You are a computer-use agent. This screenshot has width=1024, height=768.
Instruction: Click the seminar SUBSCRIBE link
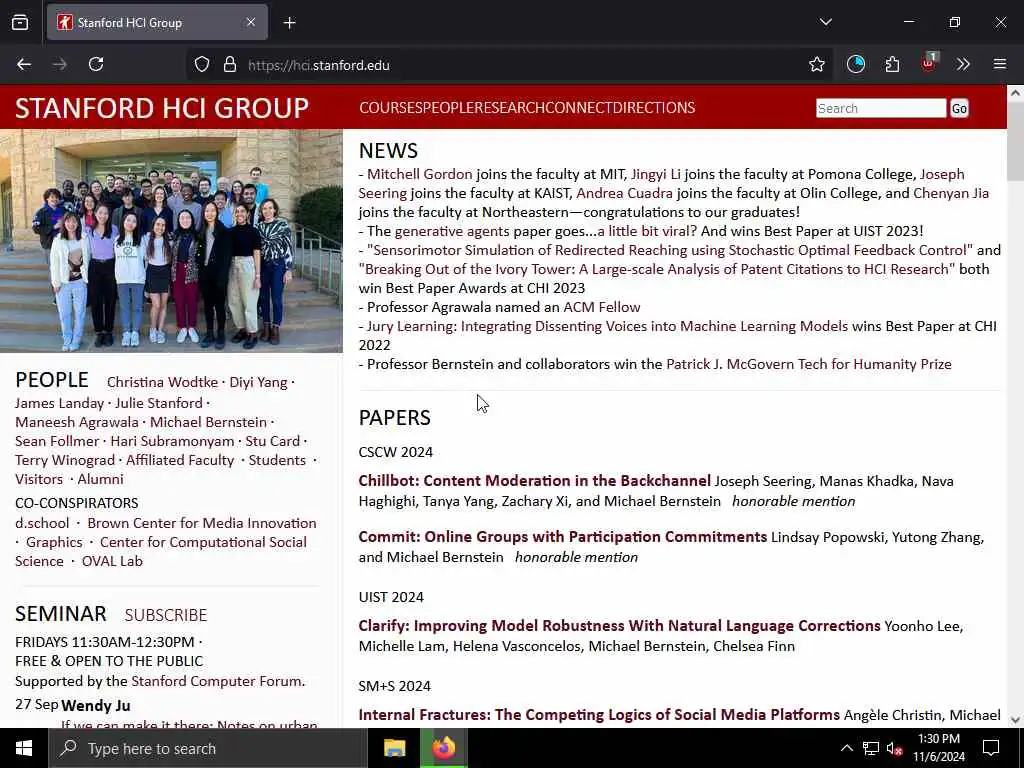[x=166, y=615]
